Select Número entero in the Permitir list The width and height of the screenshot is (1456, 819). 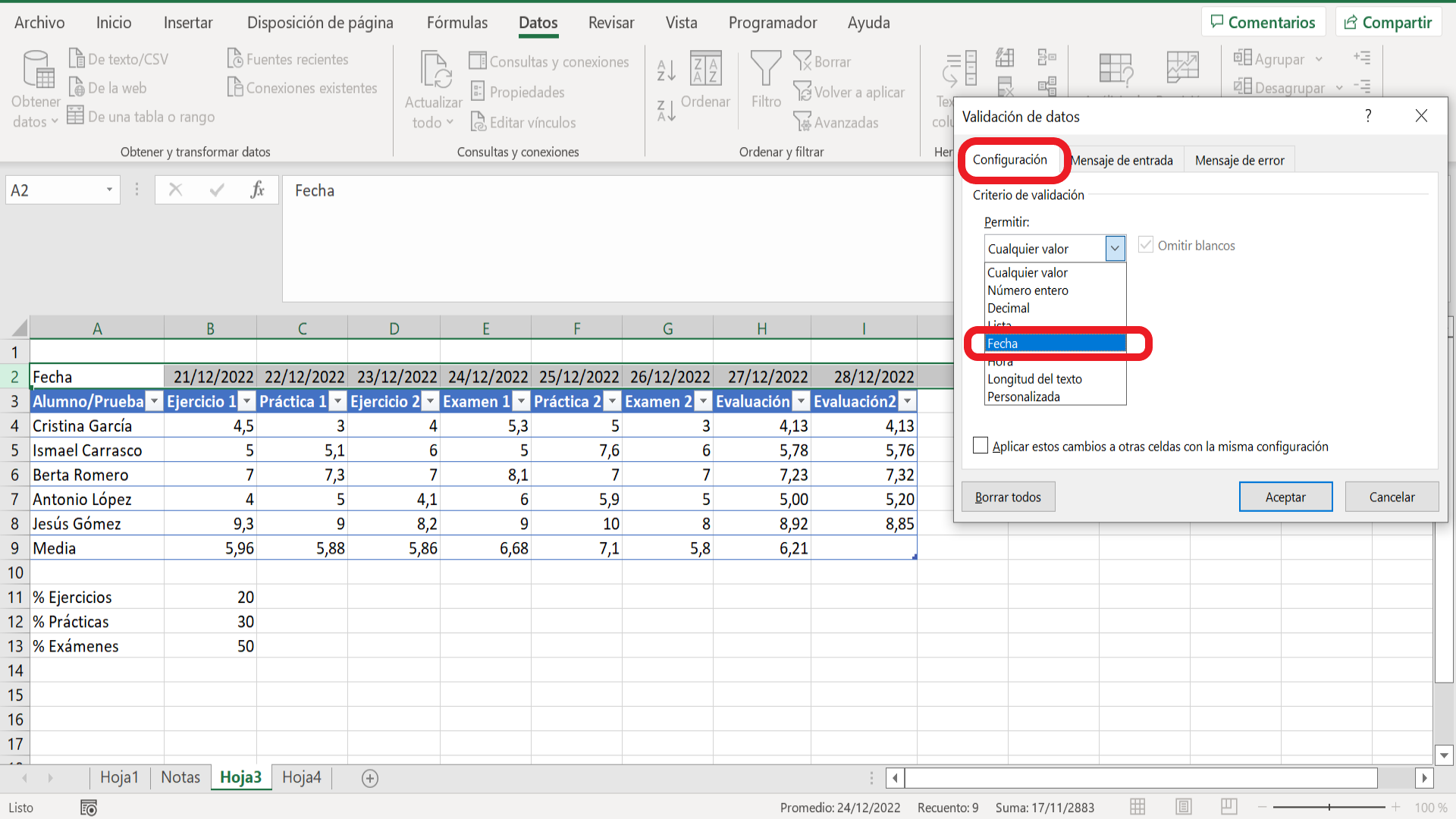point(1055,290)
